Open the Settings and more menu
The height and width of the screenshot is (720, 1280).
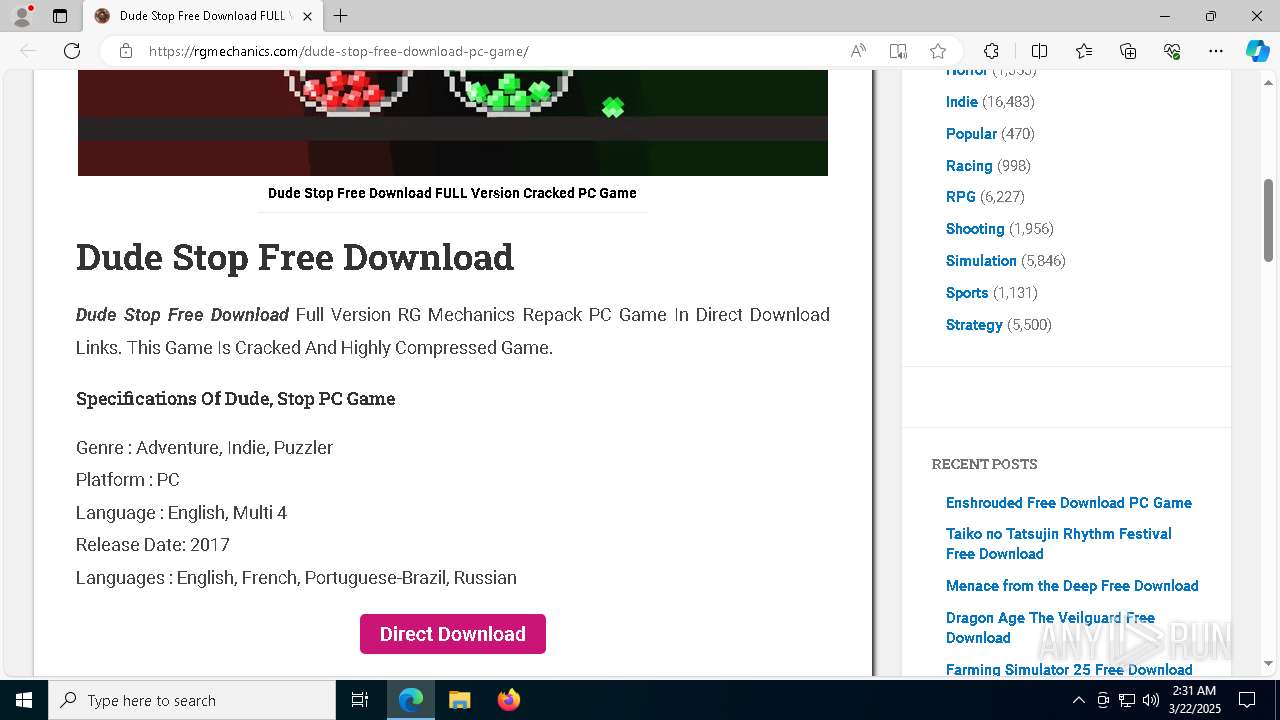(x=1216, y=51)
